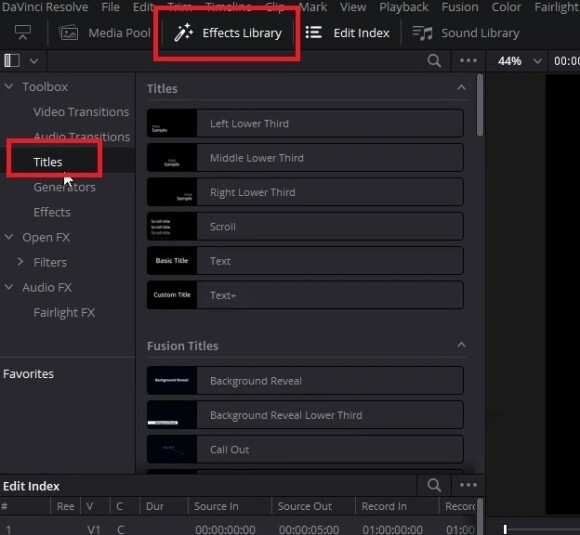Select the Left Lower Third title
Screen dimensions: 580x535
(x=305, y=123)
